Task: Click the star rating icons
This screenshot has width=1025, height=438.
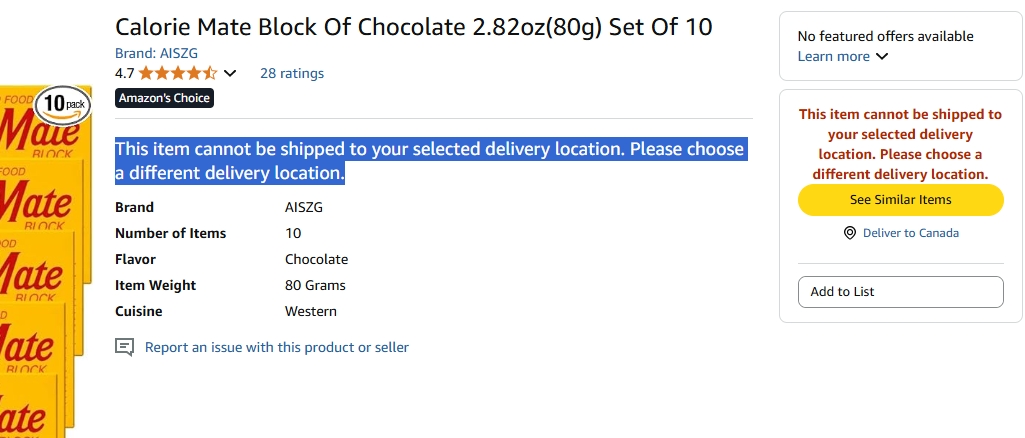Action: [178, 73]
